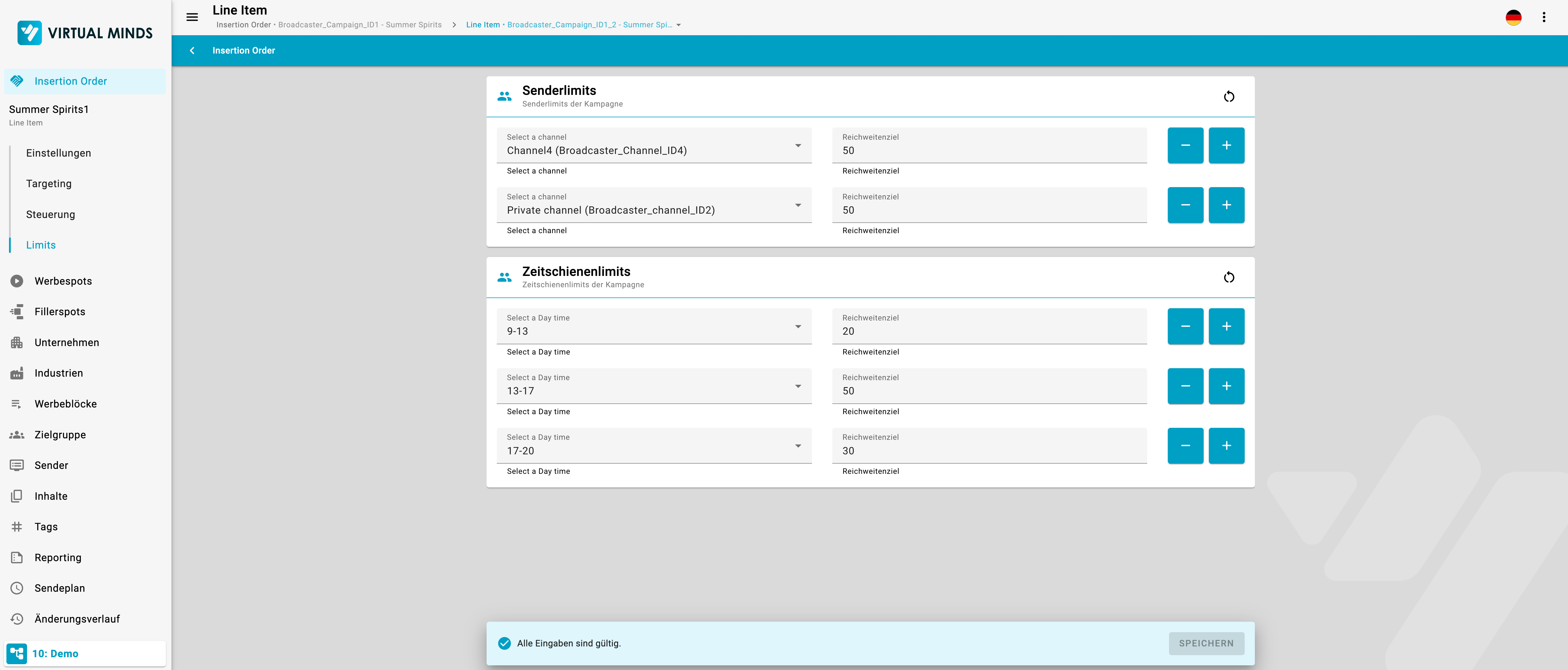Click Reichweitenziel field with value 20
The width and height of the screenshot is (1568, 670).
(x=989, y=331)
